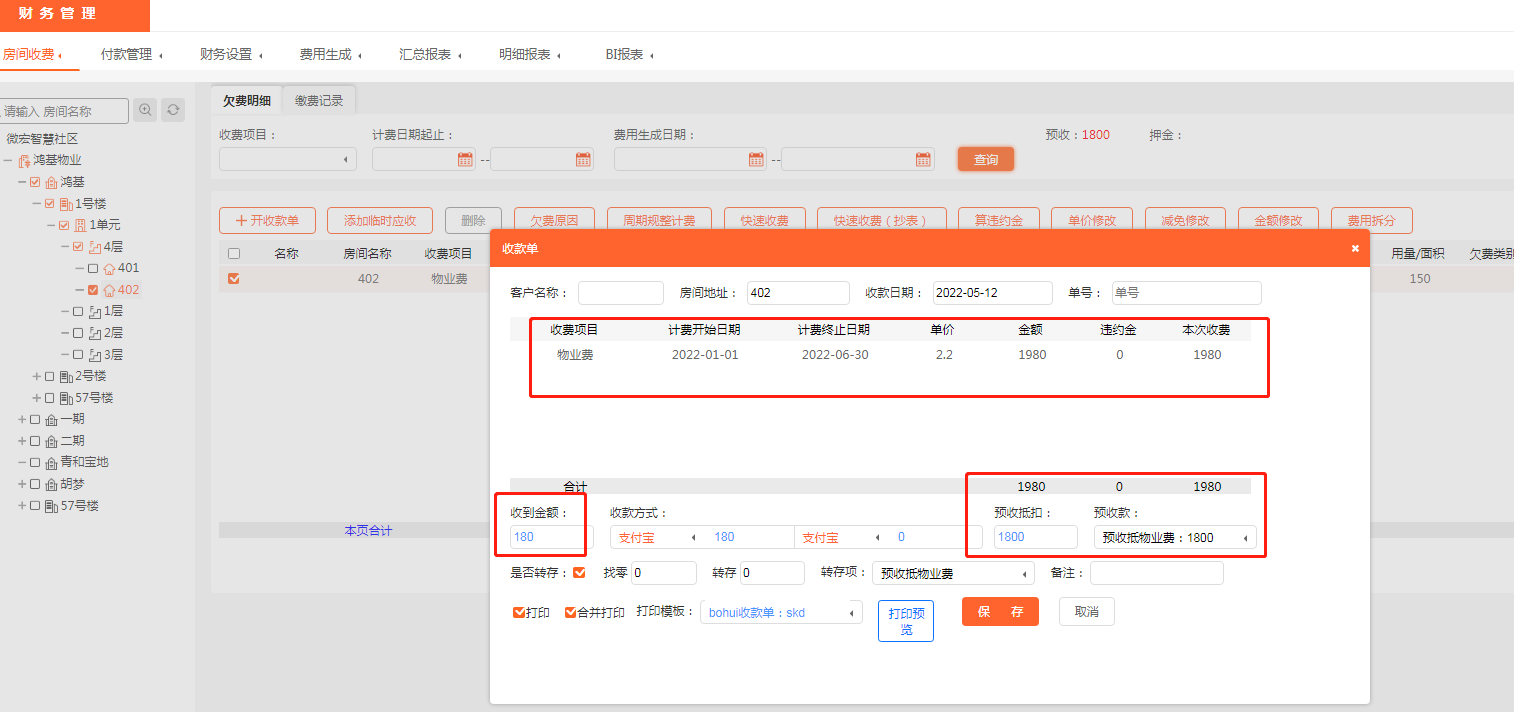
Task: Open calendar for fee generation end date
Action: pos(923,159)
